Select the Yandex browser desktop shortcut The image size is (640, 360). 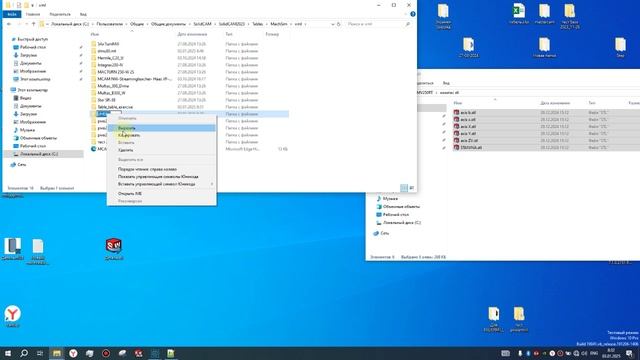tap(13, 316)
